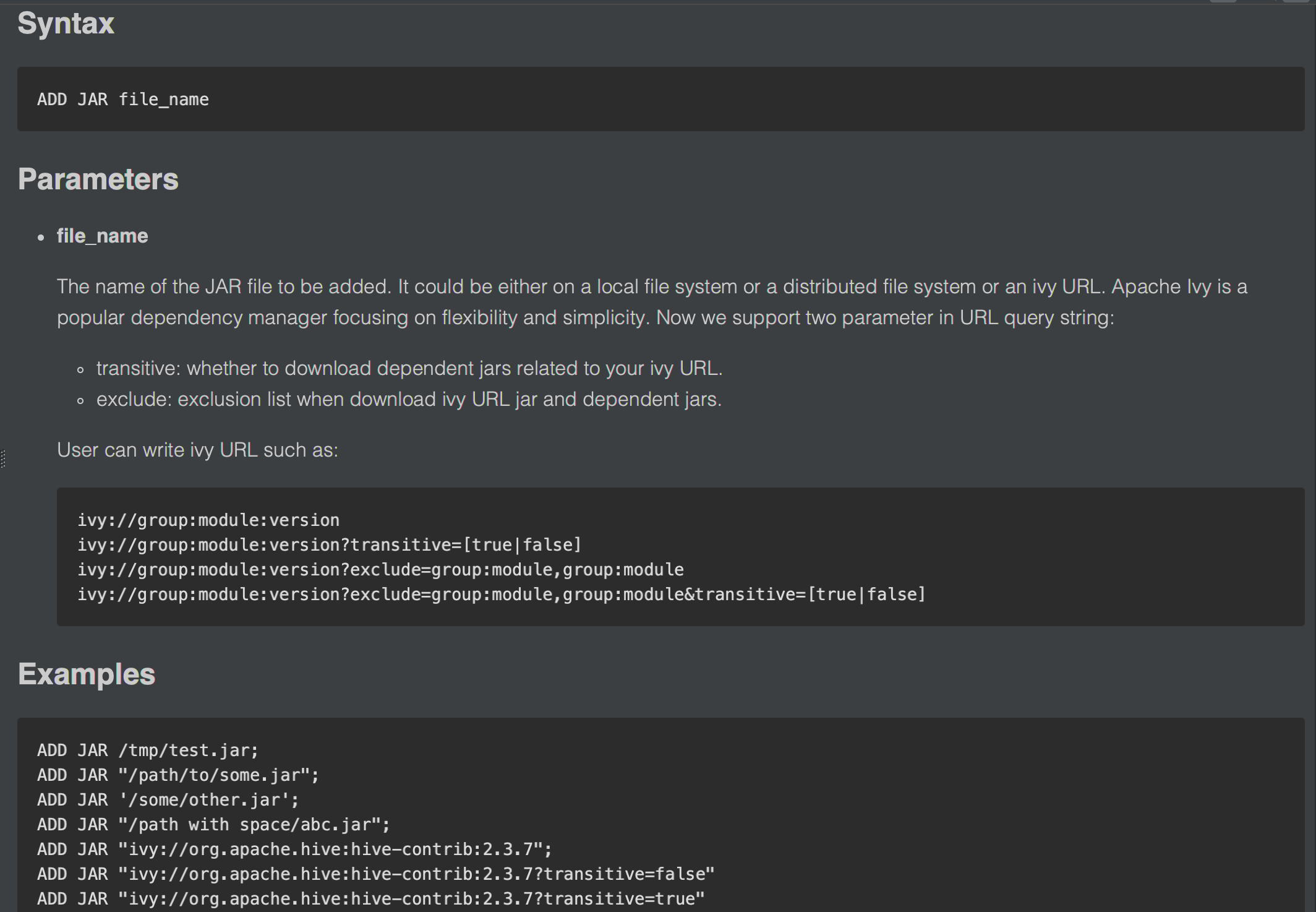This screenshot has height=912, width=1316.
Task: Click the bold file_name parameter label
Action: 102,236
